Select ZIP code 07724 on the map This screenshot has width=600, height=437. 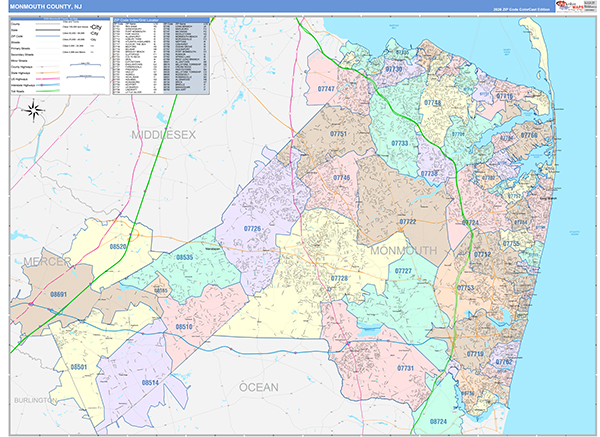[x=470, y=223]
